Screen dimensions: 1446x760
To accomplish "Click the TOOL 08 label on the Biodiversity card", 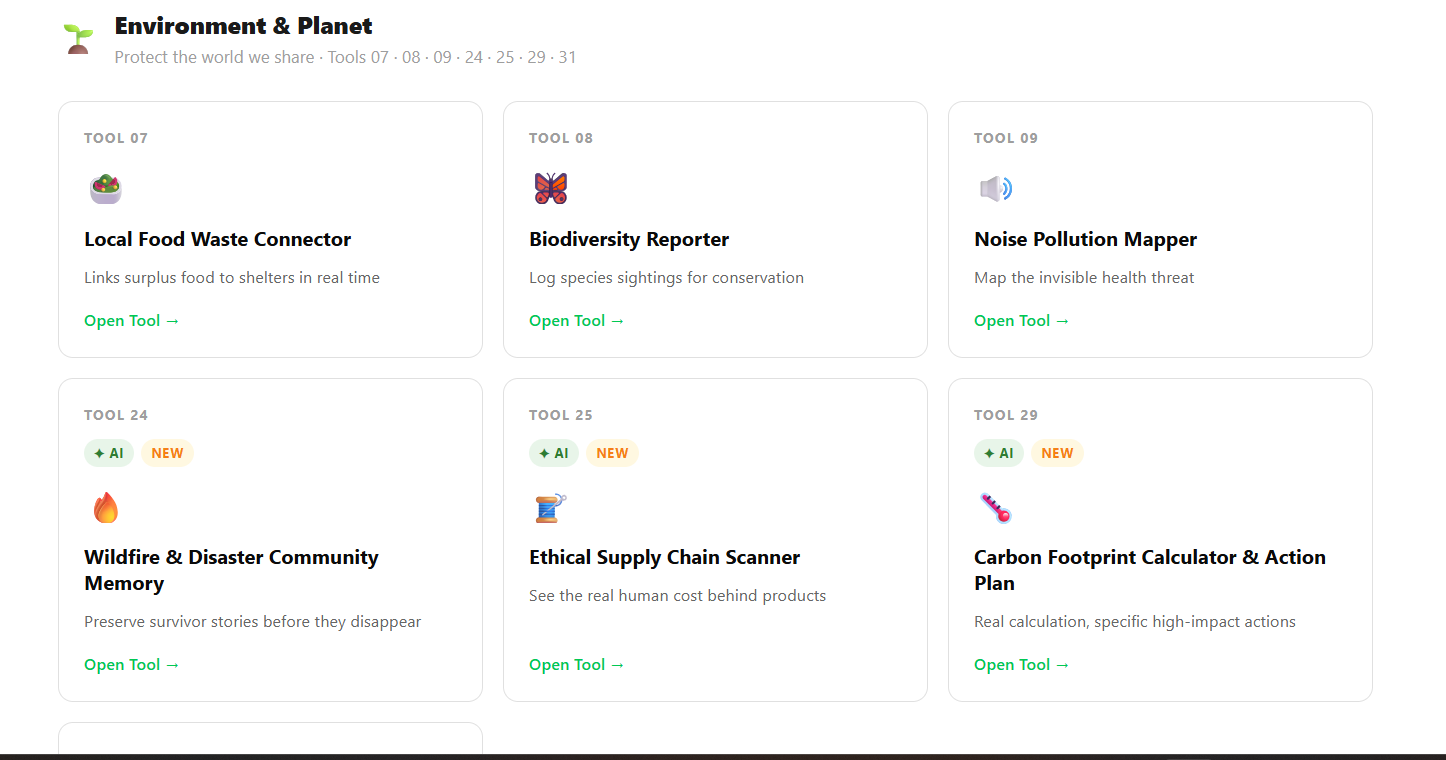I will click(x=561, y=138).
